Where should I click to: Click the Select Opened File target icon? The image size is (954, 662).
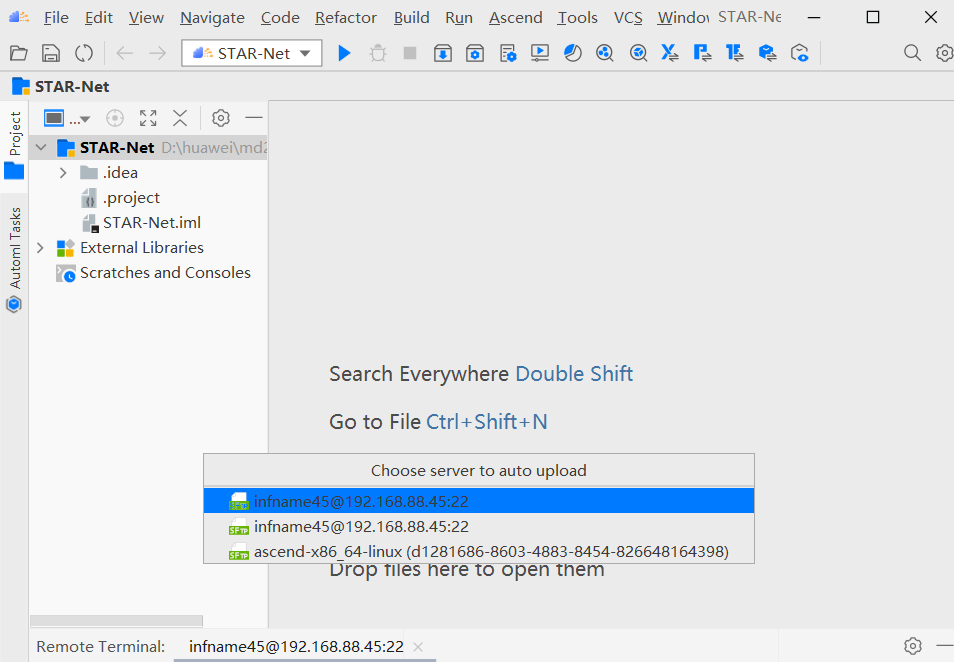tap(115, 118)
